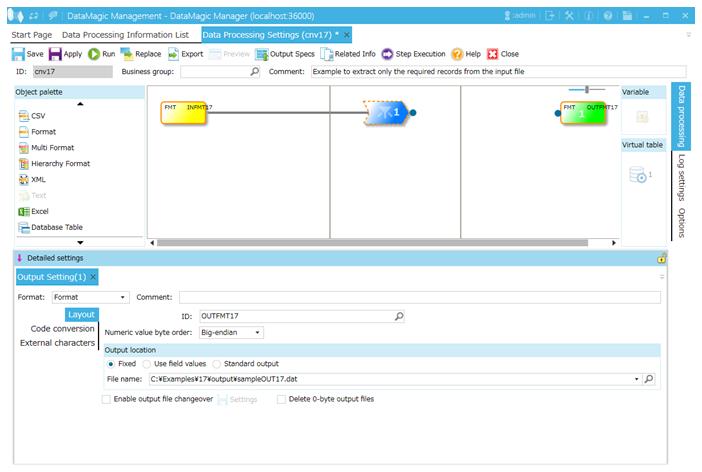Screen dimensions: 702x472
Task: Open the Code conversion tab
Action: coord(62,329)
